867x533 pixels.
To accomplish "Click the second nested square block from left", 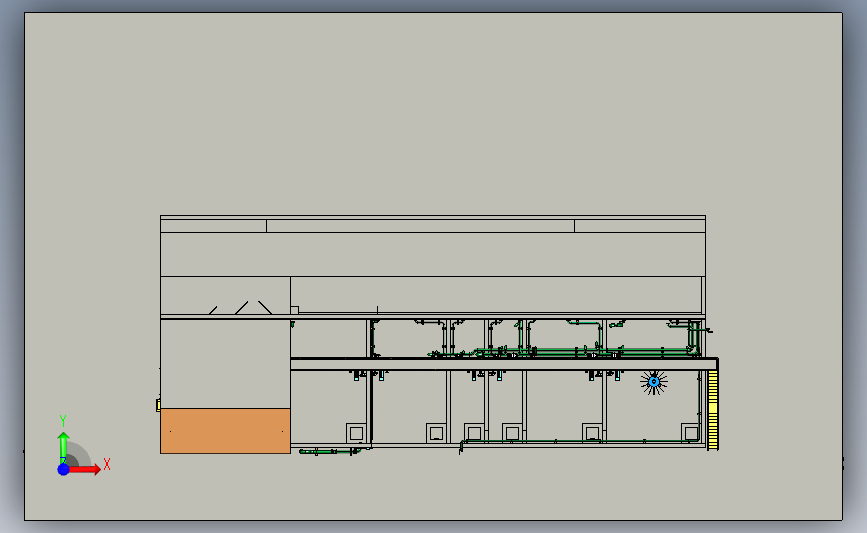I will [x=436, y=433].
